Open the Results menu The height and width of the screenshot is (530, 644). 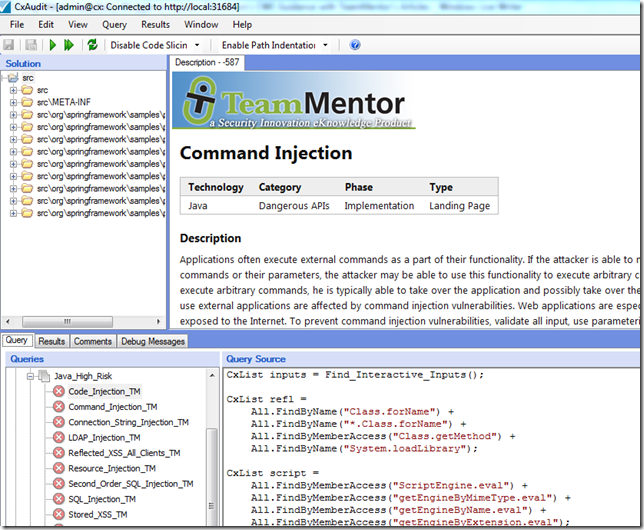pyautogui.click(x=155, y=25)
